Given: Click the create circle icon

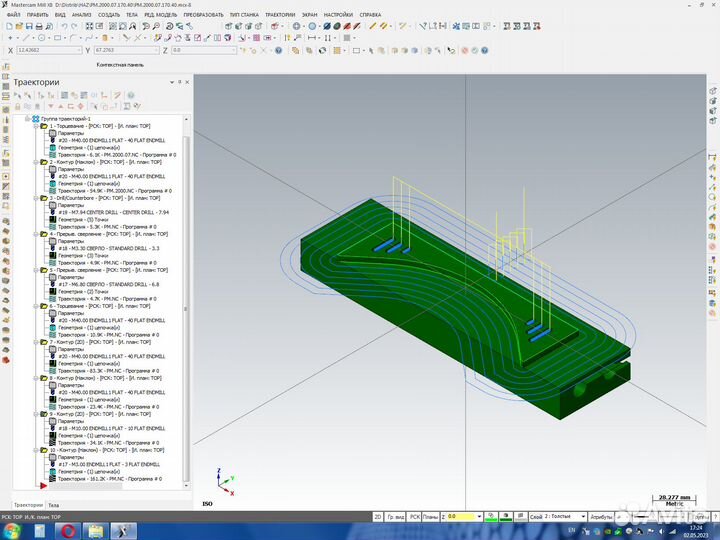Looking at the screenshot, I should (x=41, y=38).
